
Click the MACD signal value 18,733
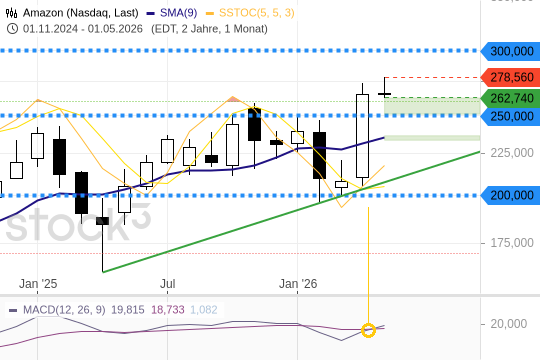click(x=168, y=310)
